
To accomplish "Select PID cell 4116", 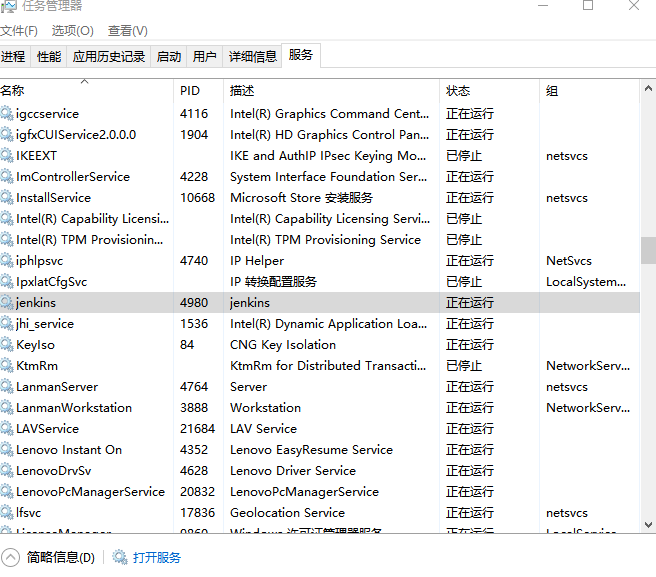I will 194,113.
